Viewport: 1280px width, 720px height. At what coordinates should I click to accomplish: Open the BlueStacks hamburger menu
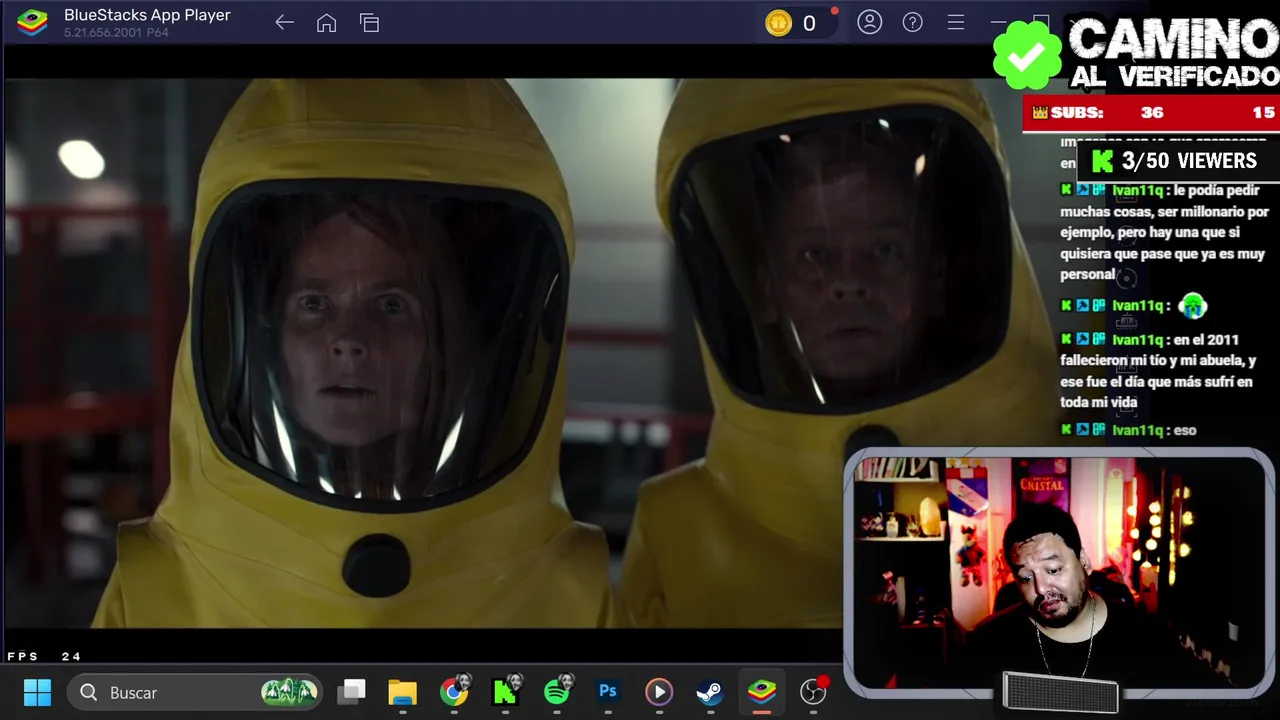[955, 22]
